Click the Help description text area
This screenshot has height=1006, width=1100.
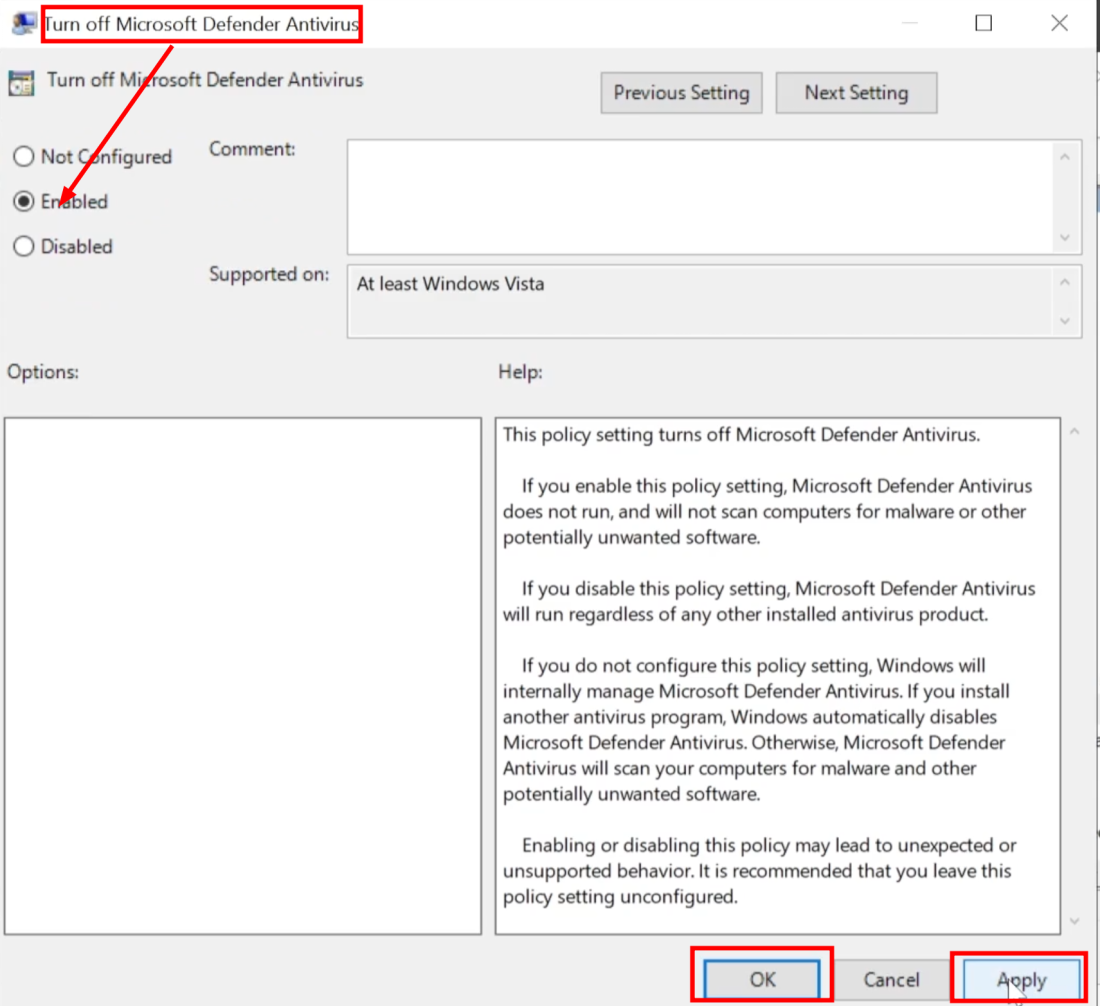(x=777, y=675)
